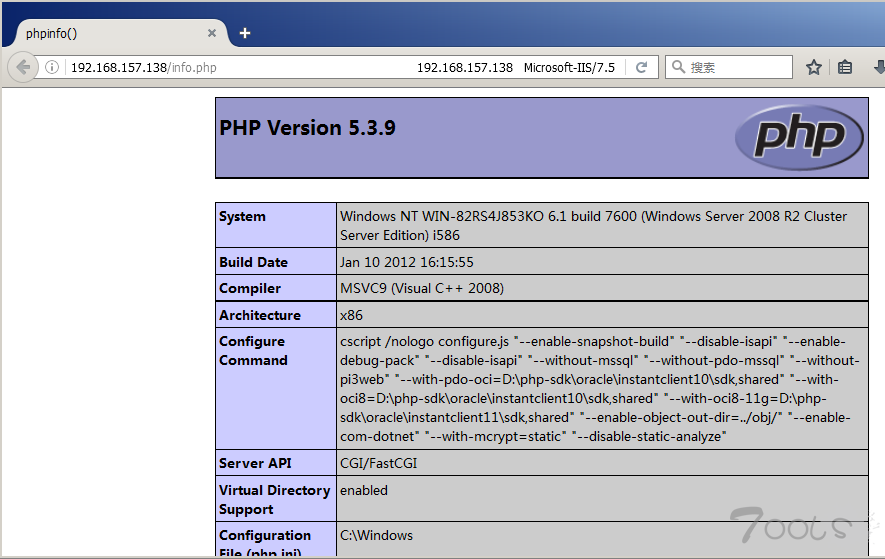This screenshot has width=885, height=559.
Task: Click the Jan 10 2012 16:15:55 value
Action: point(406,262)
